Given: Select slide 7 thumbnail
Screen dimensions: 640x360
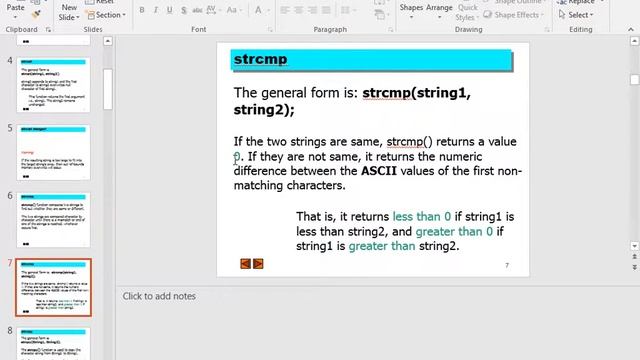Looking at the screenshot, I should pos(53,287).
